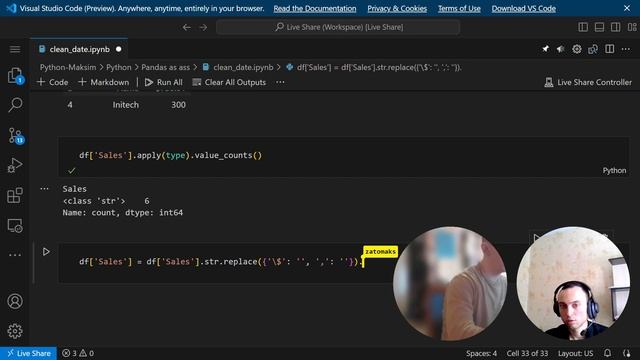Open Privacy & Cookies link
The height and width of the screenshot is (360, 640).
[397, 8]
